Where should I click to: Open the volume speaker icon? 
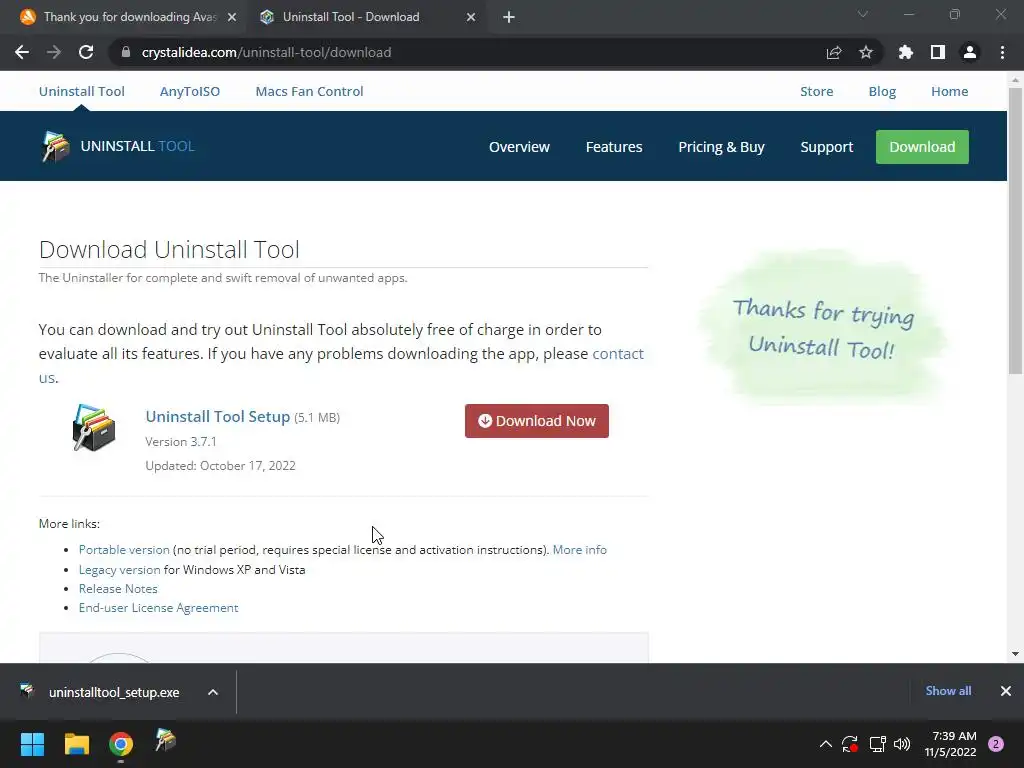pos(902,744)
